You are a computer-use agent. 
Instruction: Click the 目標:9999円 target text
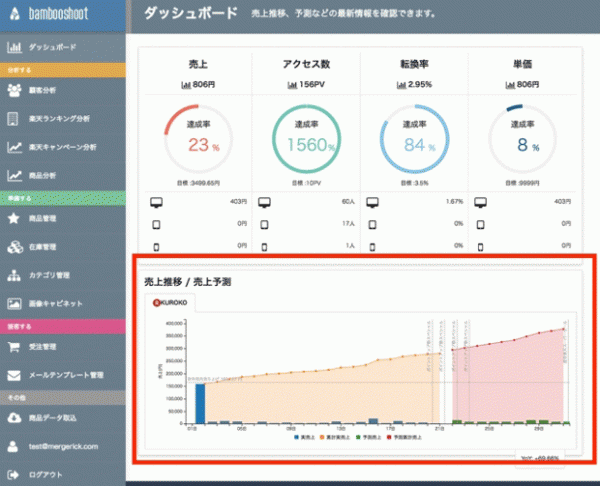tap(522, 183)
